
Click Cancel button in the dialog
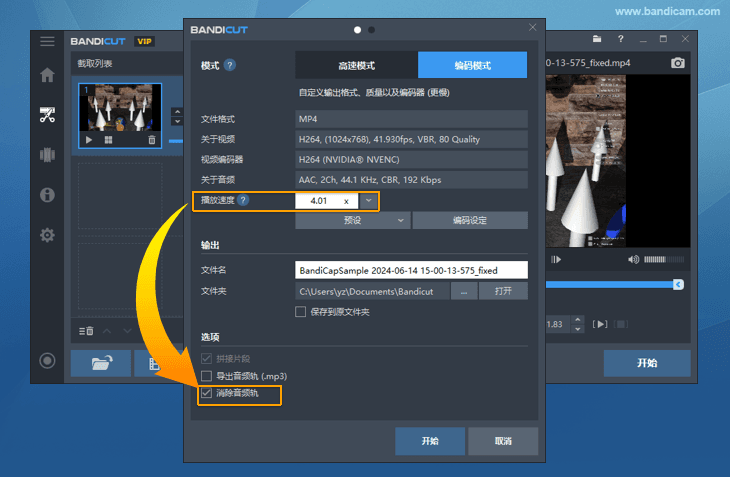503,441
